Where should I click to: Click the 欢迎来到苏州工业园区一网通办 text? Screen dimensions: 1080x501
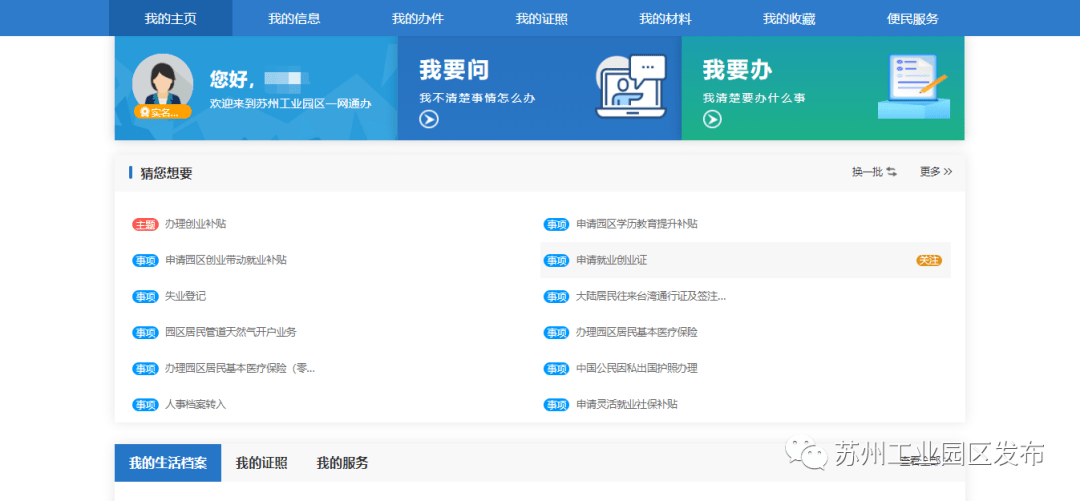coord(291,104)
